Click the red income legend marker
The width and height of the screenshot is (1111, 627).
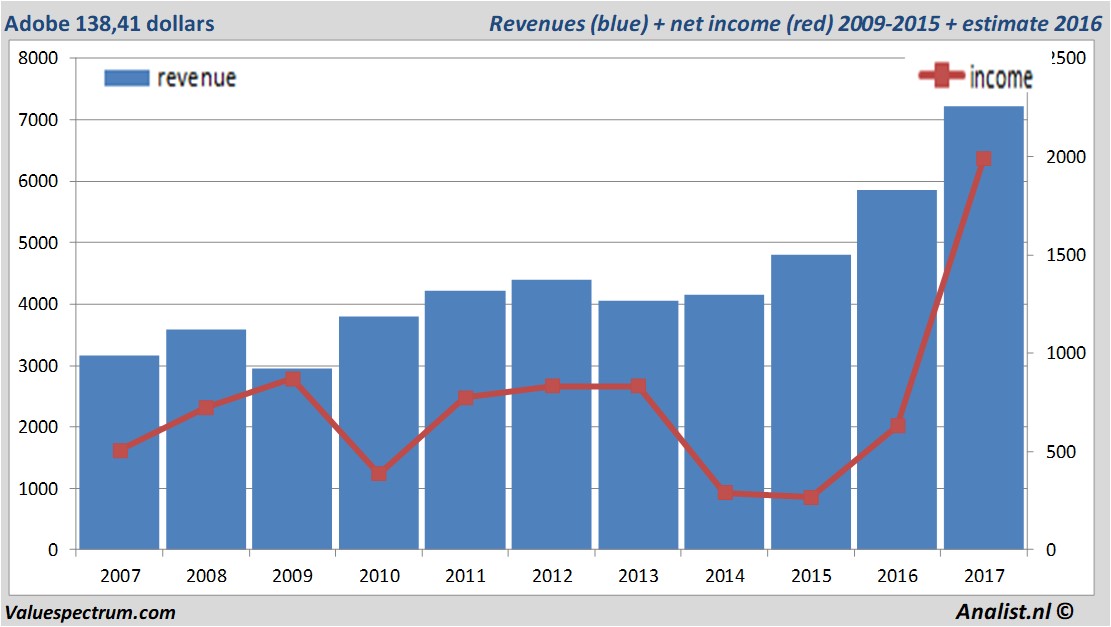[942, 75]
